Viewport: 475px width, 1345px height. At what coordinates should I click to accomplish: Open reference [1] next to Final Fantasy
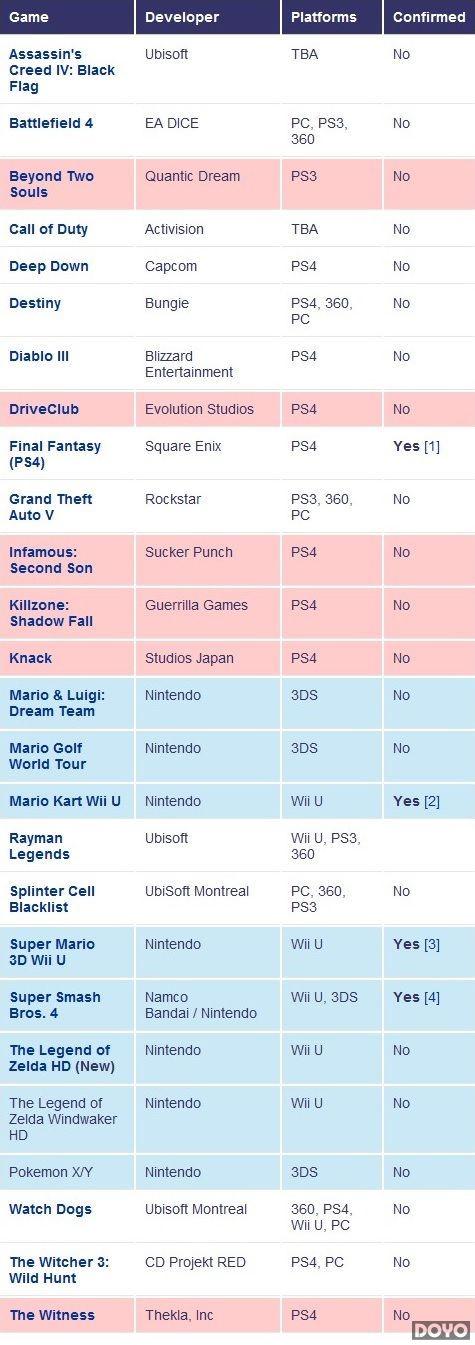tap(431, 446)
